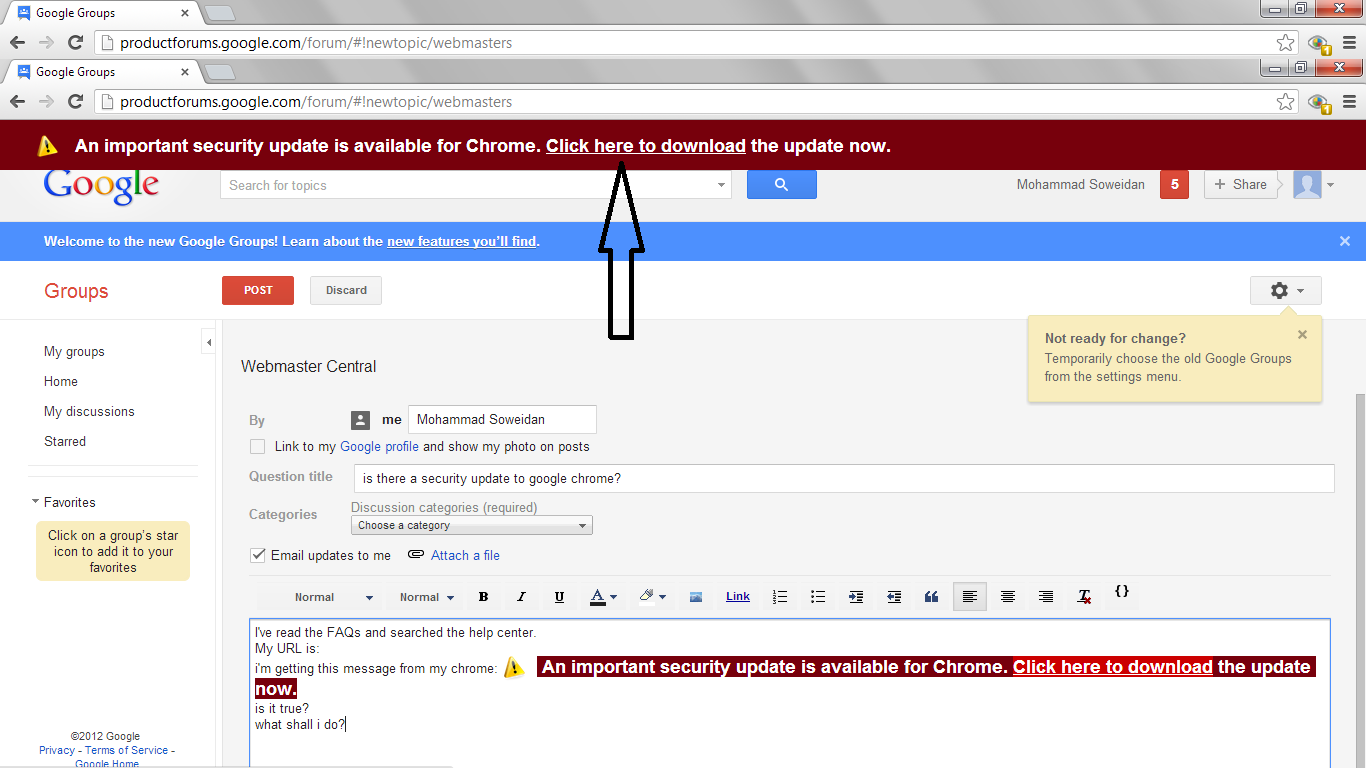
Task: Click the red POST button
Action: tap(258, 290)
